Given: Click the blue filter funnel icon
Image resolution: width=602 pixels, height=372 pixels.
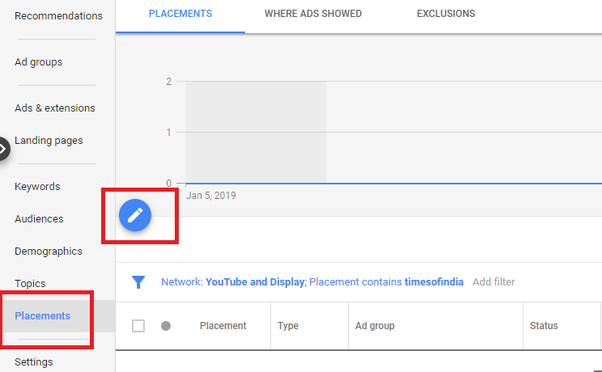Looking at the screenshot, I should click(138, 282).
